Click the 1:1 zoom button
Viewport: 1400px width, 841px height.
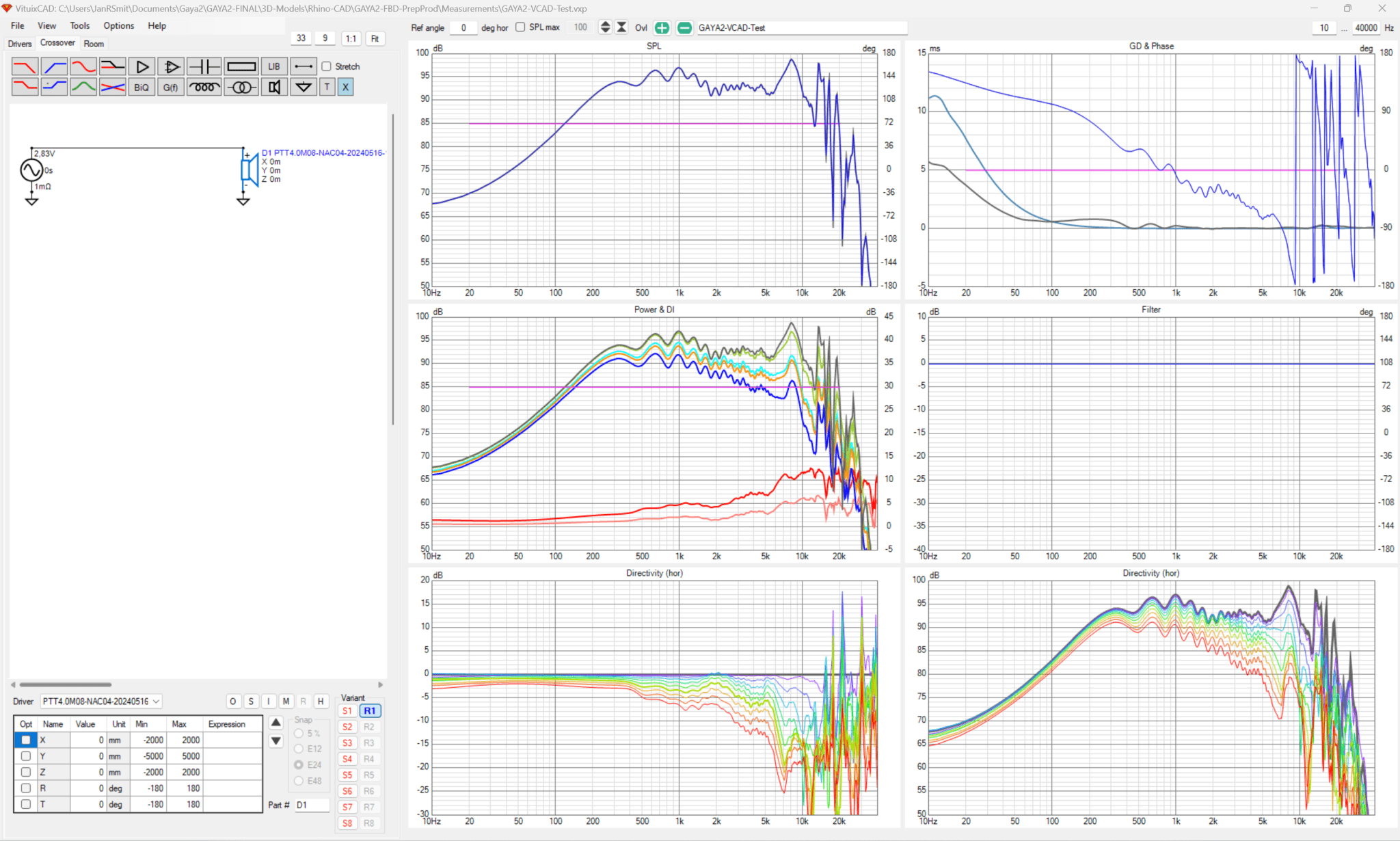point(351,38)
